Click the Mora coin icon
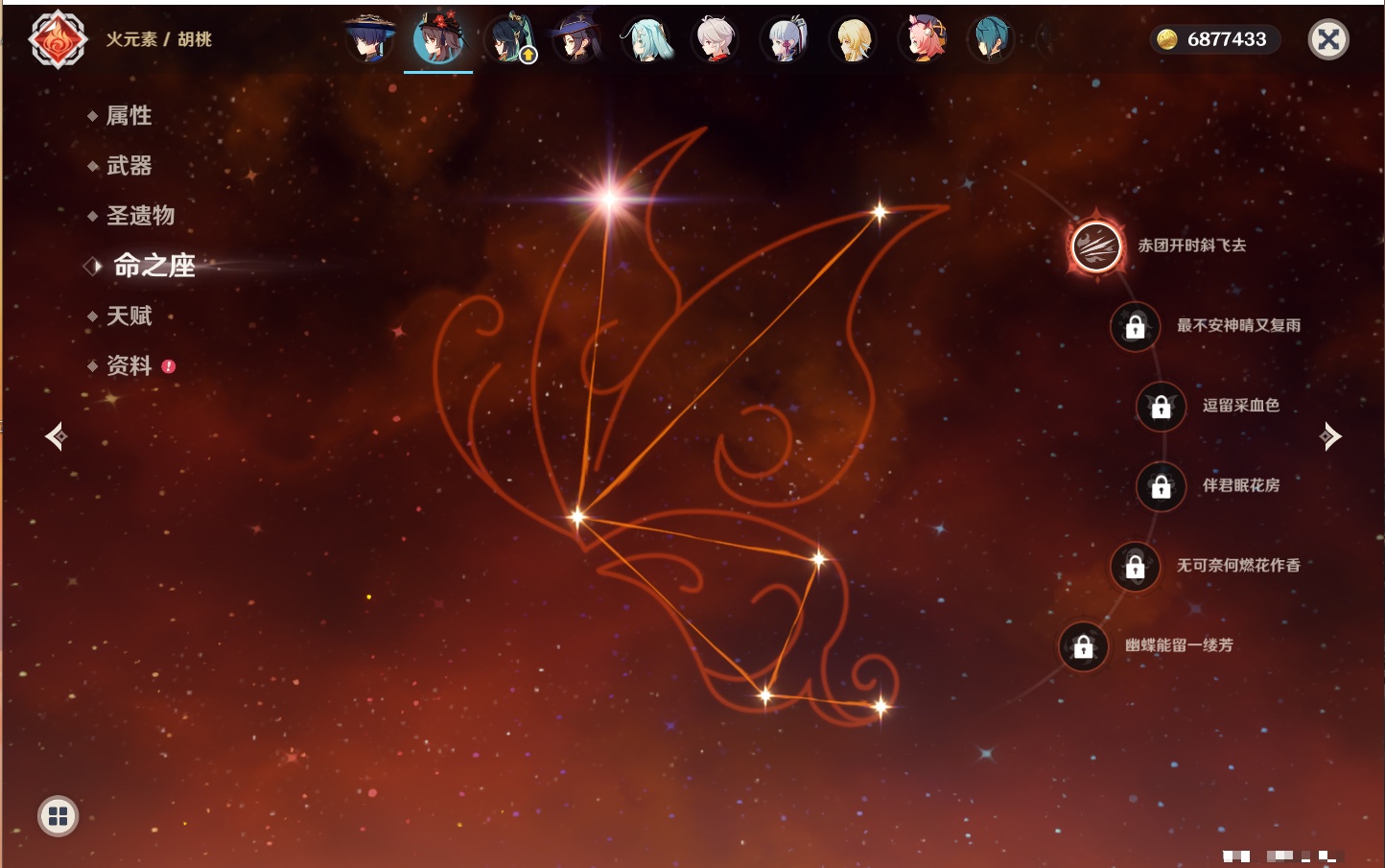1385x868 pixels. coord(1167,39)
